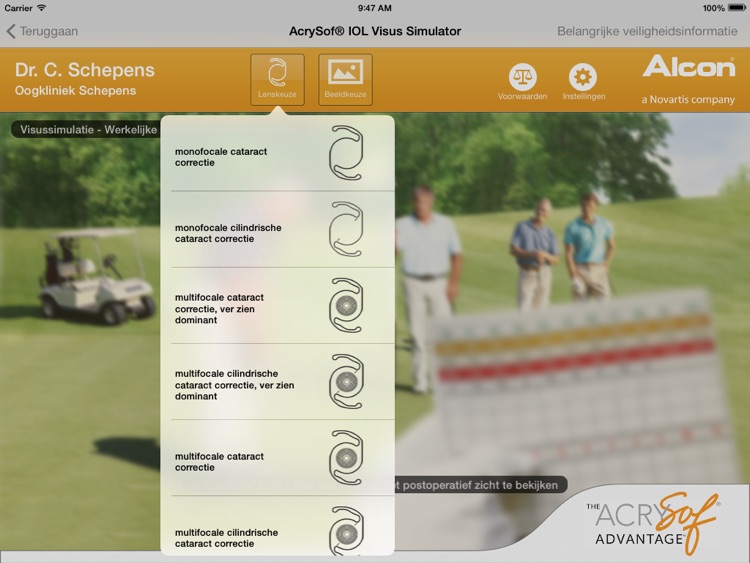Open Instellingen gear icon
The image size is (750, 563).
pyautogui.click(x=584, y=82)
